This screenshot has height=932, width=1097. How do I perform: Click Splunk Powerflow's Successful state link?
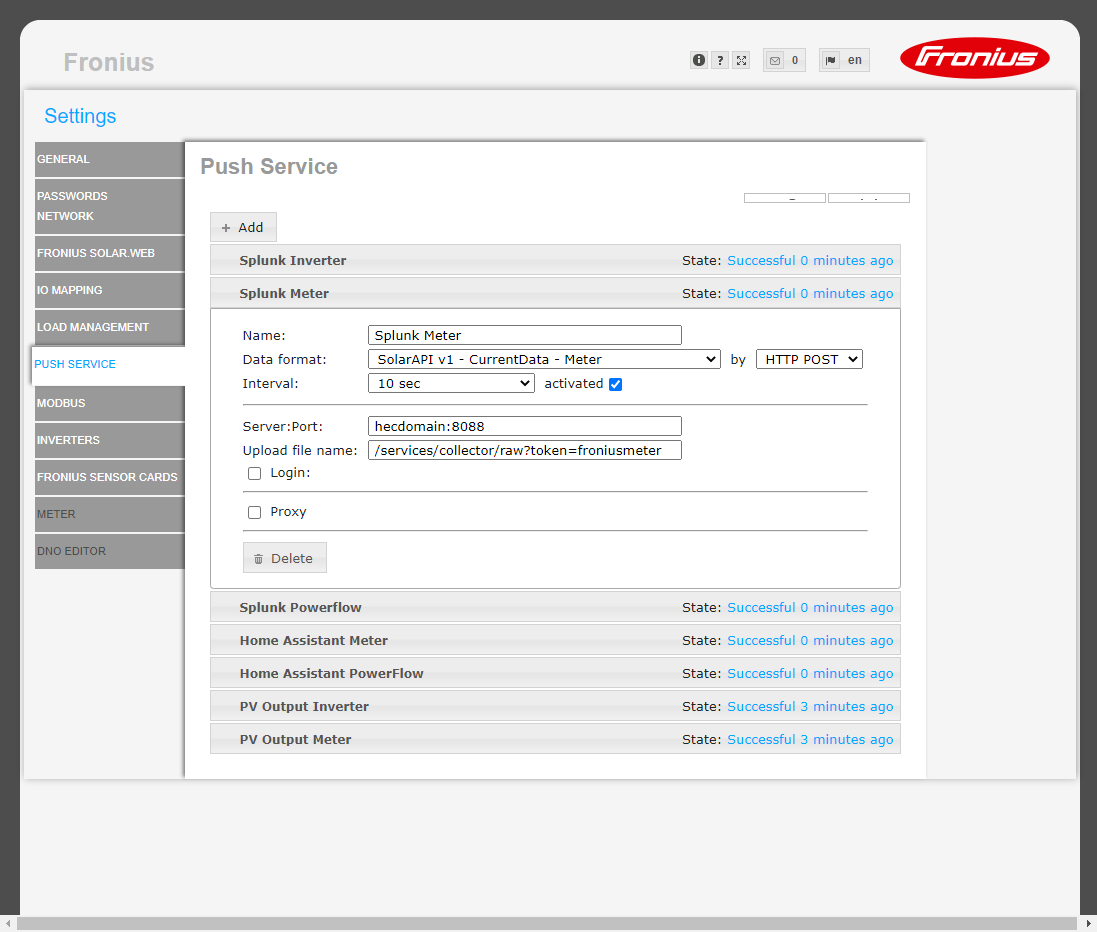[810, 607]
